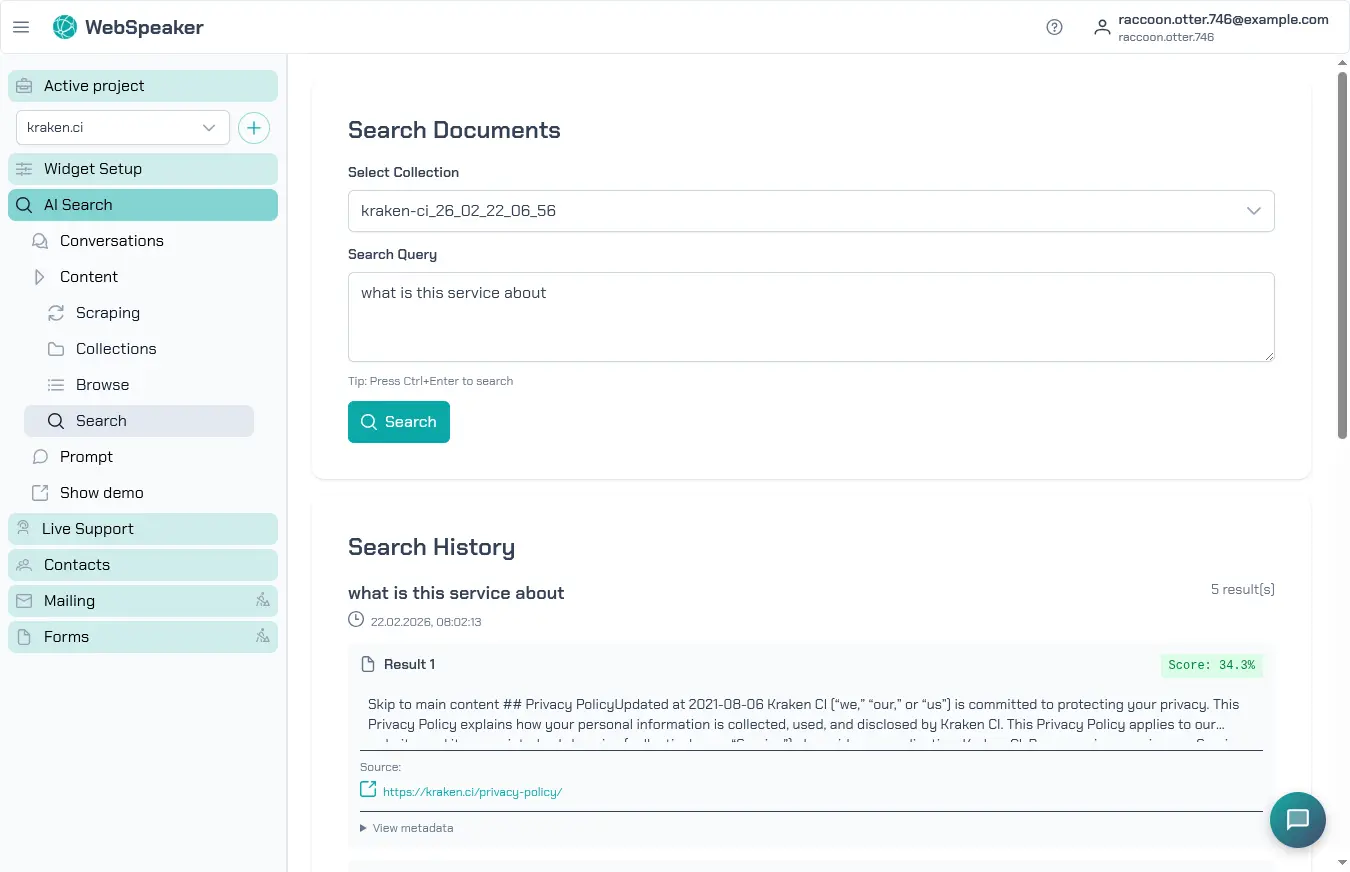Click the help question mark icon
1350x872 pixels.
coord(1054,27)
